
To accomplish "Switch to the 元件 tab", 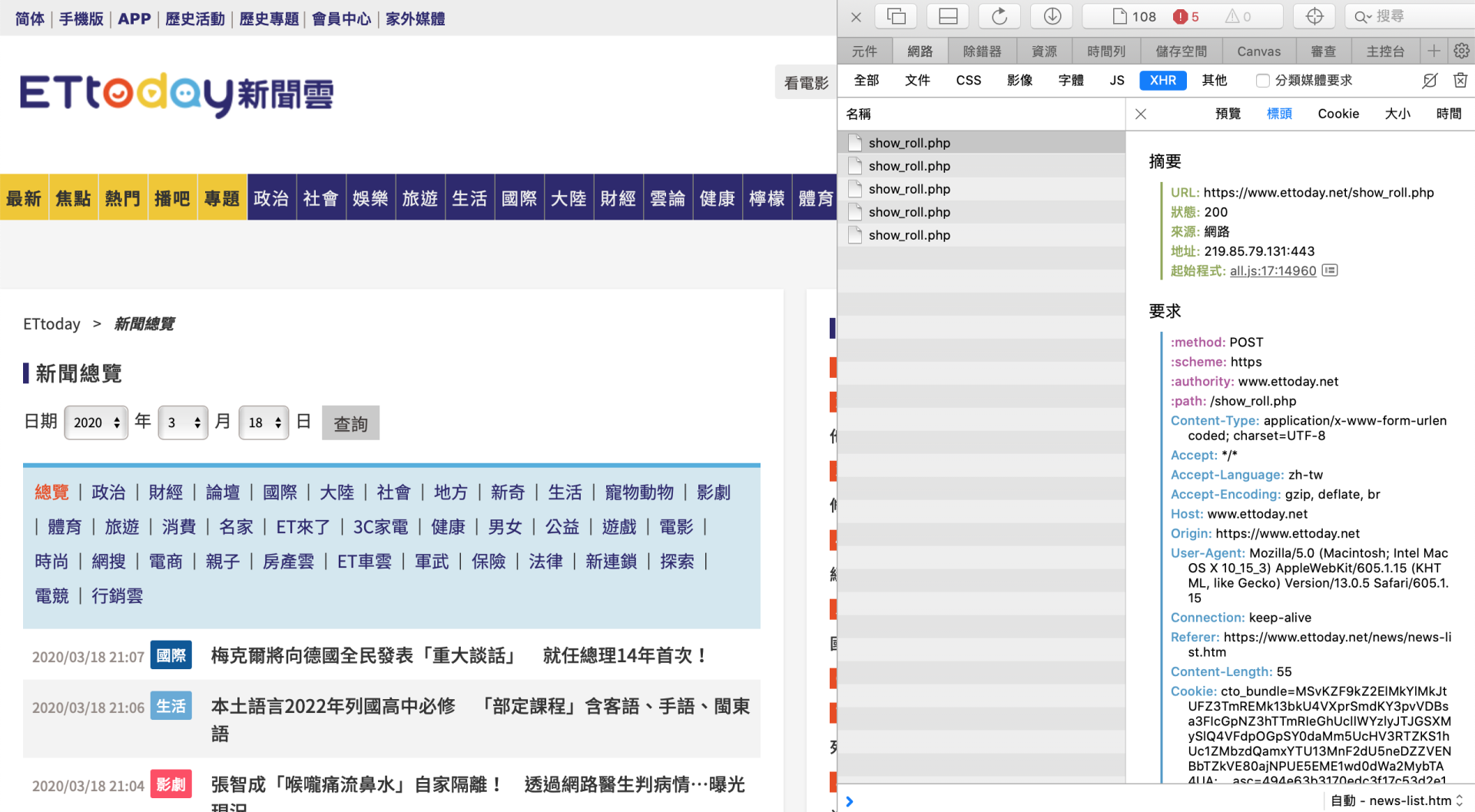I will 864,51.
